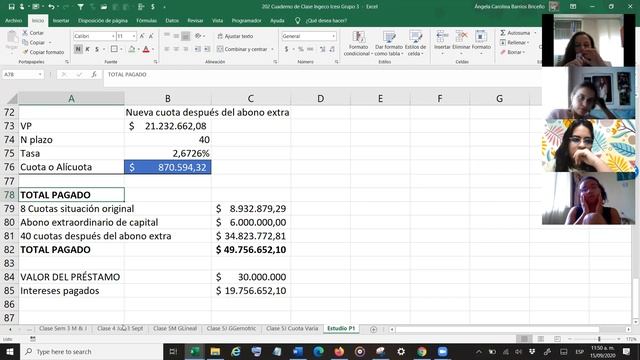This screenshot has height=360, width=640.
Task: Open Formato condicional menu
Action: pos(358,43)
